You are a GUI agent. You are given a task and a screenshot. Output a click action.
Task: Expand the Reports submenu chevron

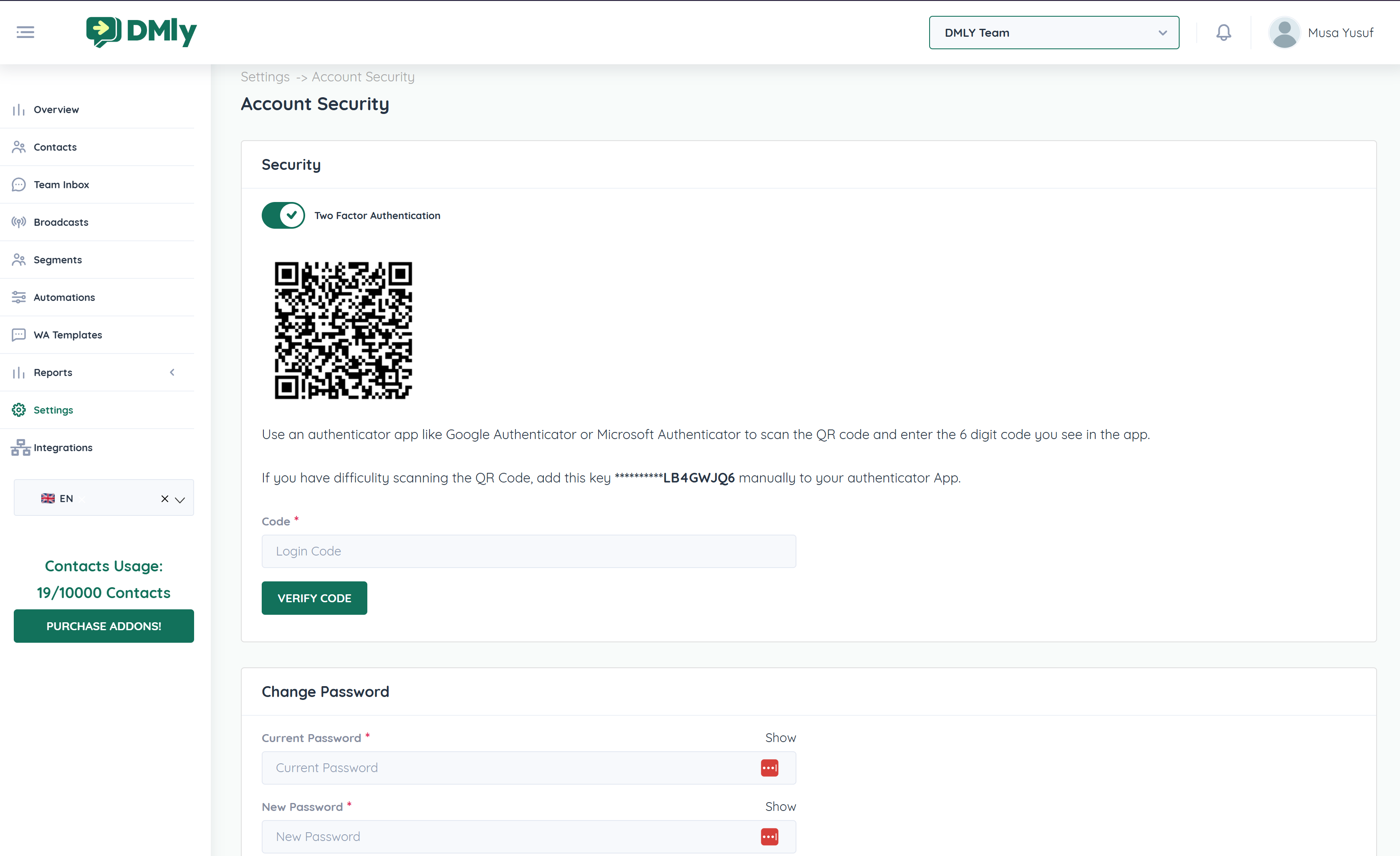[x=172, y=372]
